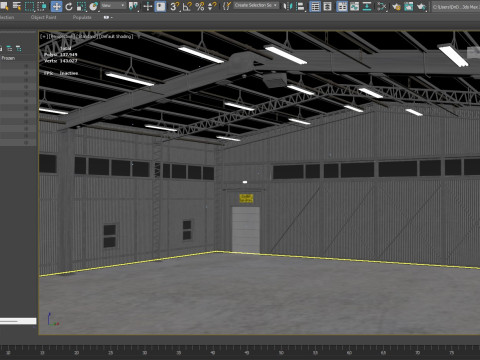Open the Standard viewport quality menu
Image resolution: width=480 pixels, height=360 pixels.
coord(86,36)
